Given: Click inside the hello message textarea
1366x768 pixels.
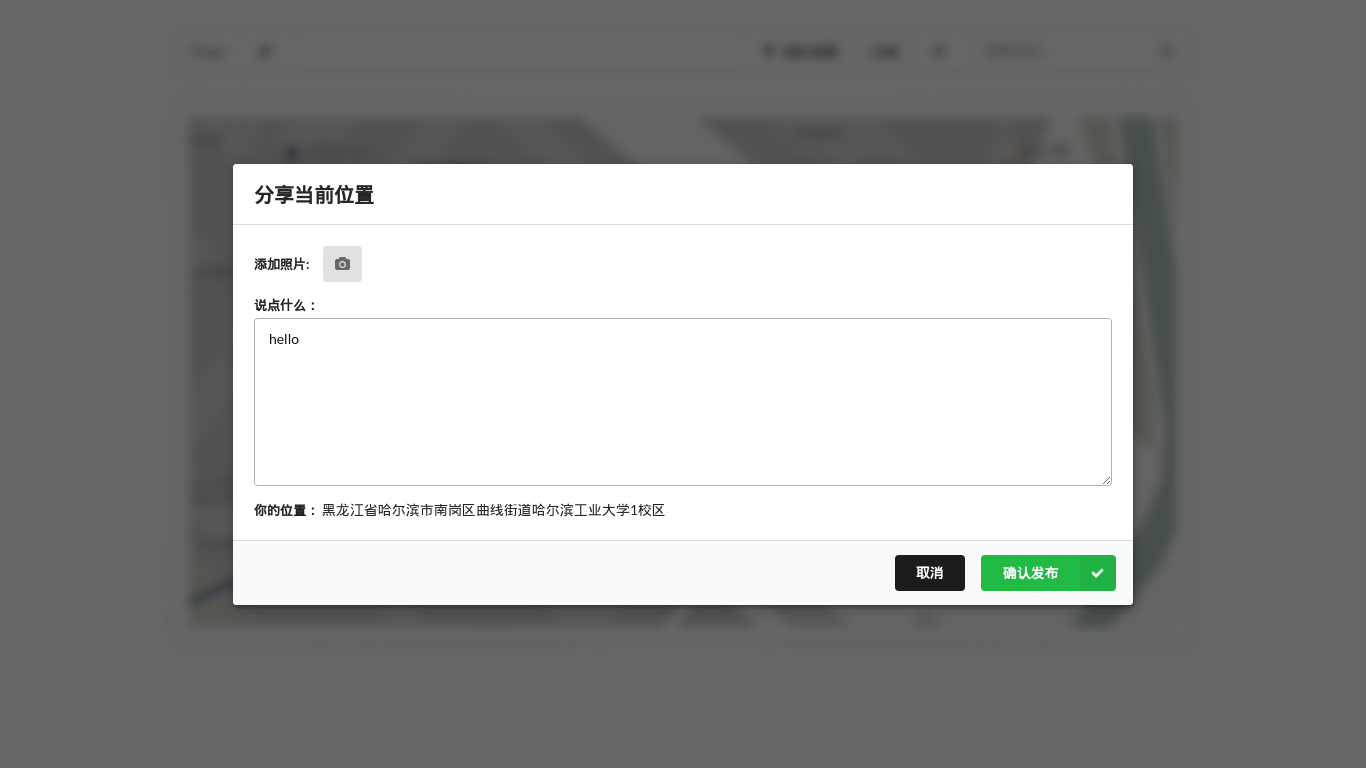Looking at the screenshot, I should [683, 402].
